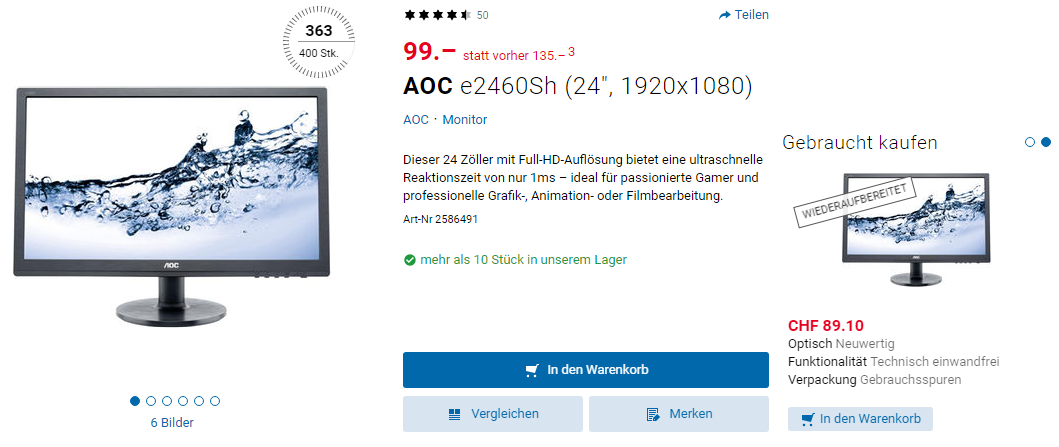Click the green stock availability checkmark
The width and height of the screenshot is (1059, 447).
coord(409,260)
